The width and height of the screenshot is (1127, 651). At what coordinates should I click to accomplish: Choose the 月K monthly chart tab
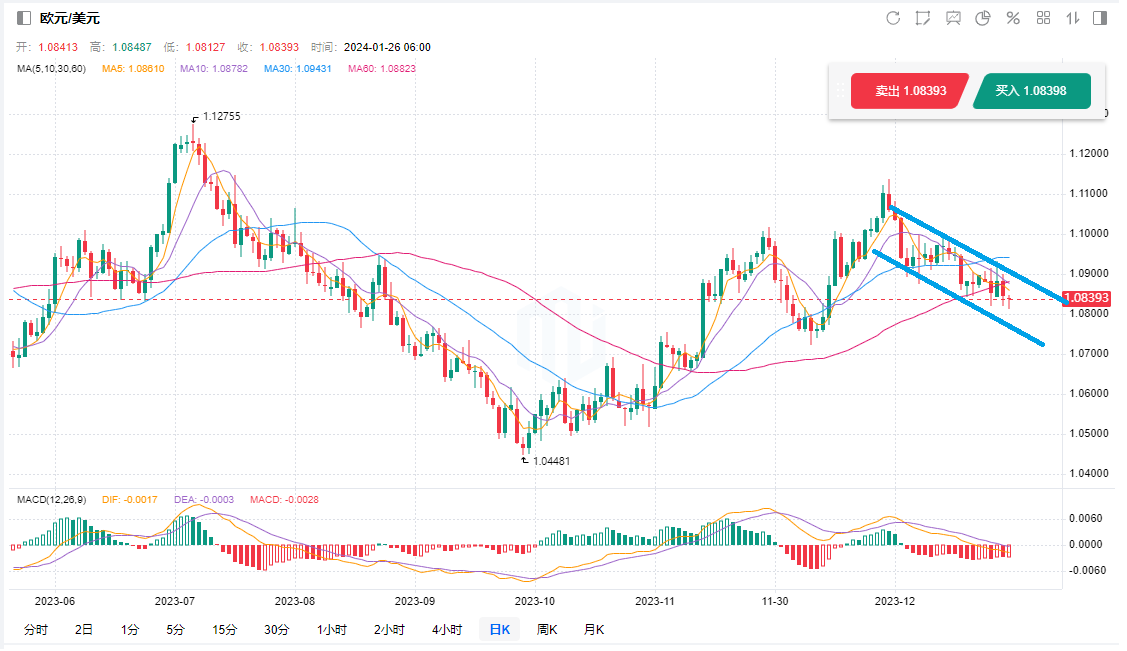[x=594, y=630]
